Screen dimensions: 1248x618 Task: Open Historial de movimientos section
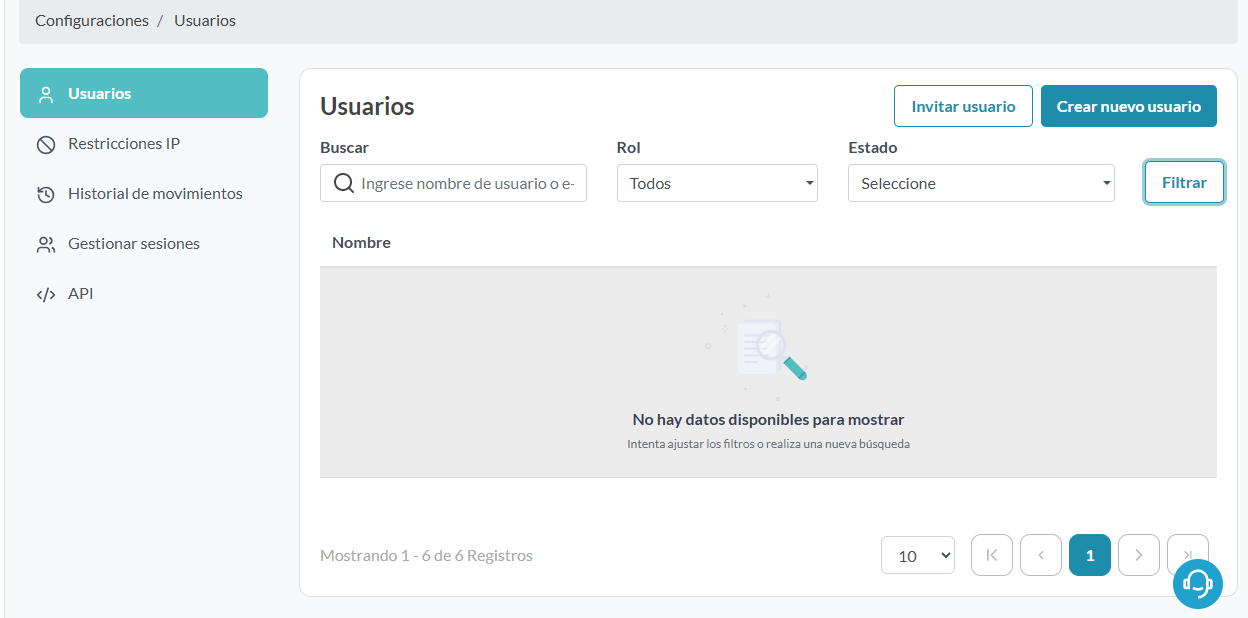(x=155, y=194)
